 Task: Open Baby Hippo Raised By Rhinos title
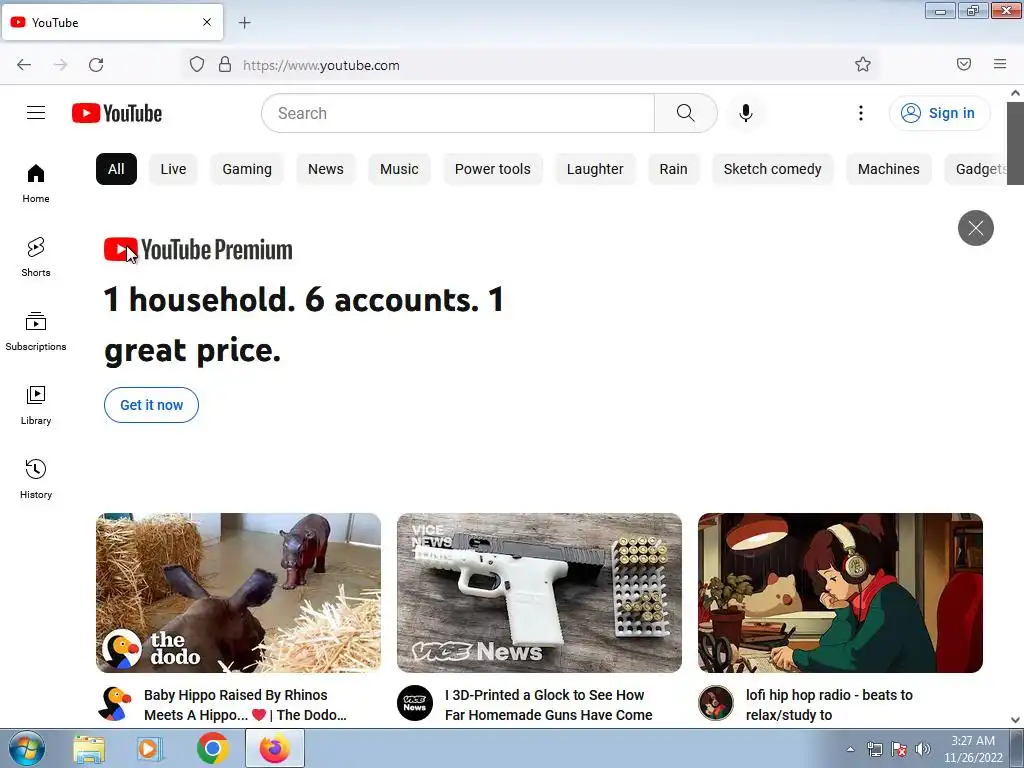pos(245,705)
